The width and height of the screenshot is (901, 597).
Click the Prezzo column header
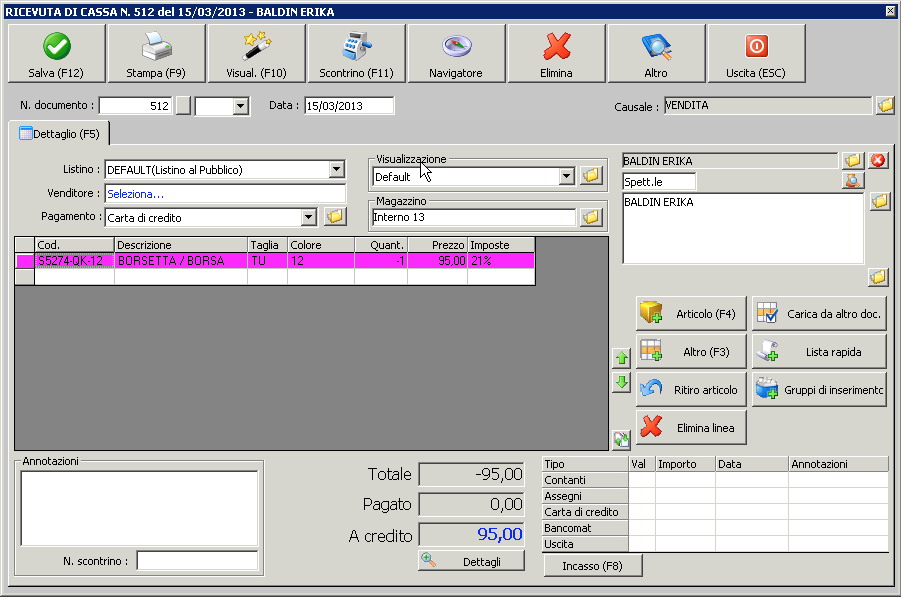click(x=437, y=245)
